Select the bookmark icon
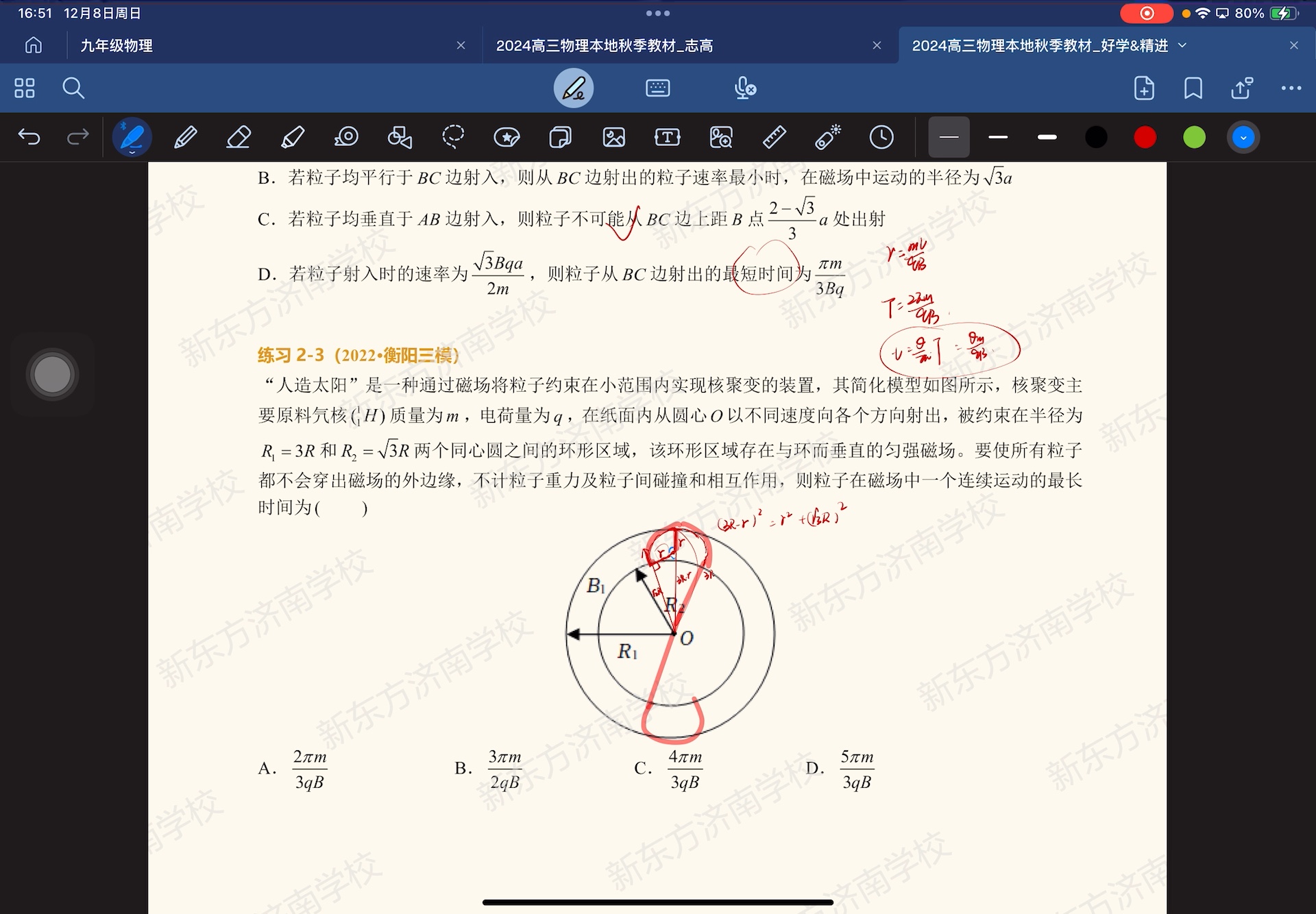 [x=1192, y=88]
